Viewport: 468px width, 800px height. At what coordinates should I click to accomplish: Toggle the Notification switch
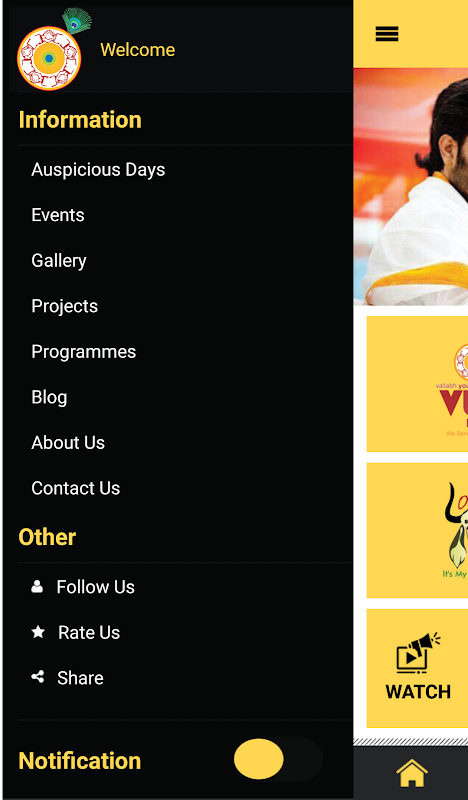[278, 759]
